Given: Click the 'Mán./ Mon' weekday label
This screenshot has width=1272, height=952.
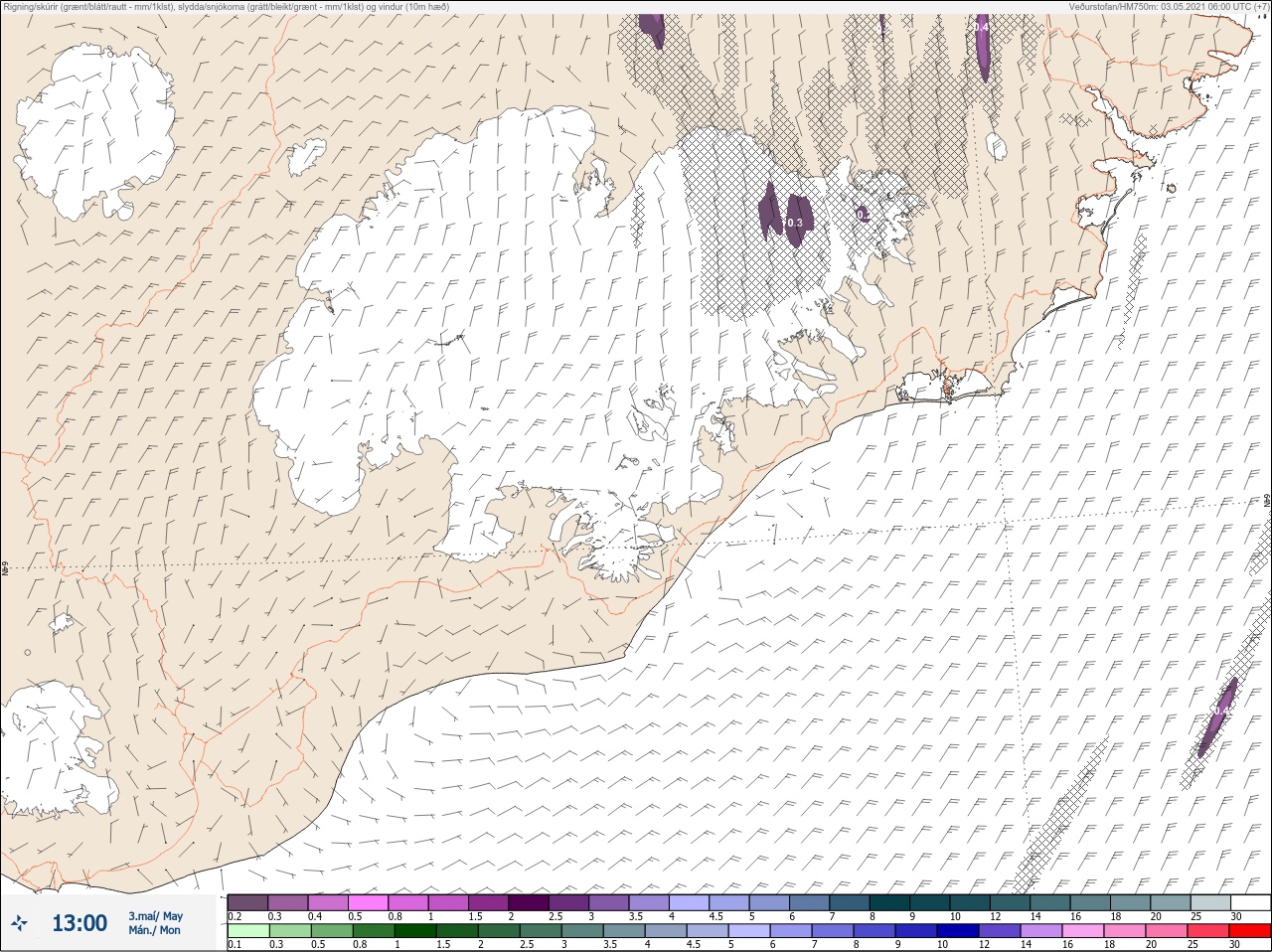Looking at the screenshot, I should 154,930.
